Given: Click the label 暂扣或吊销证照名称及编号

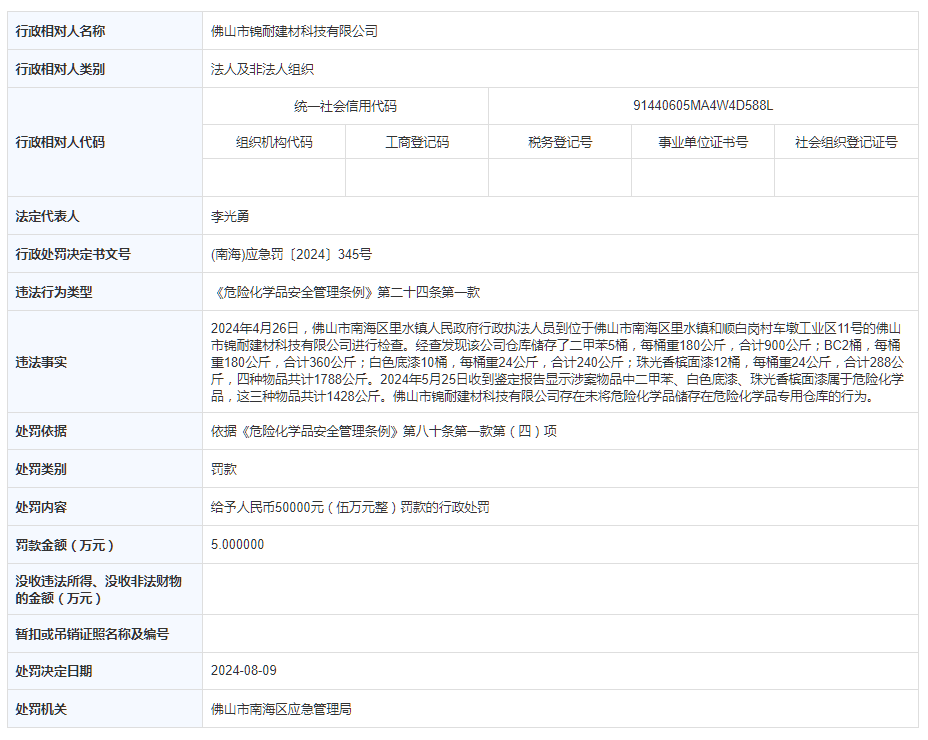Looking at the screenshot, I should (x=92, y=635).
